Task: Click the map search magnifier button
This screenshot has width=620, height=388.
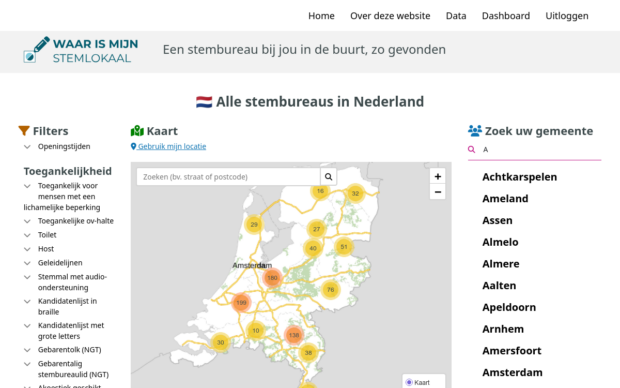Action: [x=328, y=177]
